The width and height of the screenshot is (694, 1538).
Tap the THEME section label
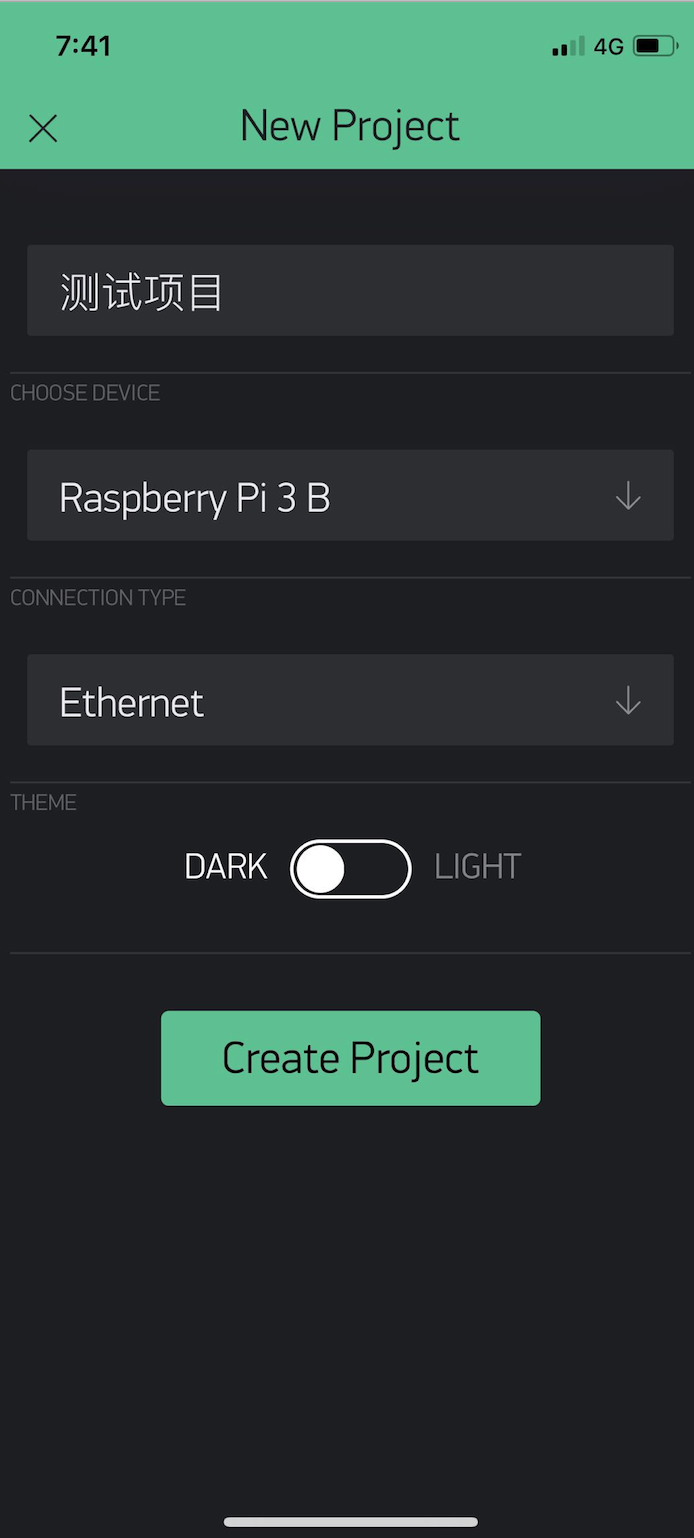pyautogui.click(x=43, y=803)
